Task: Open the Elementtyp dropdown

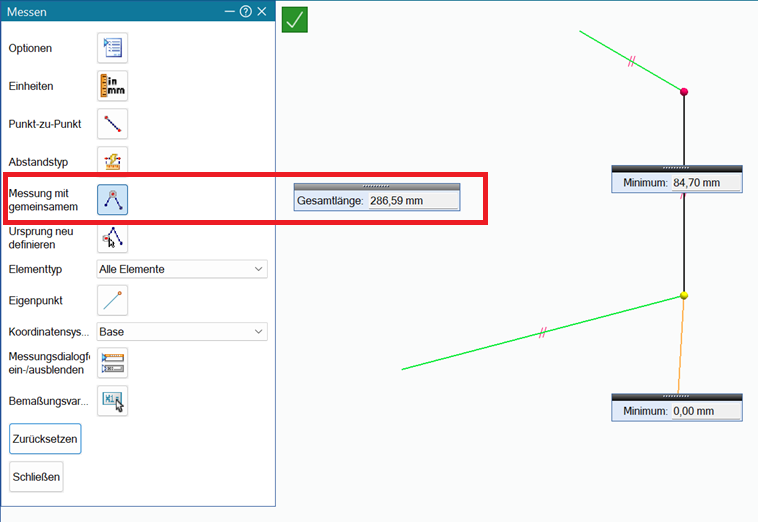Action: click(182, 269)
